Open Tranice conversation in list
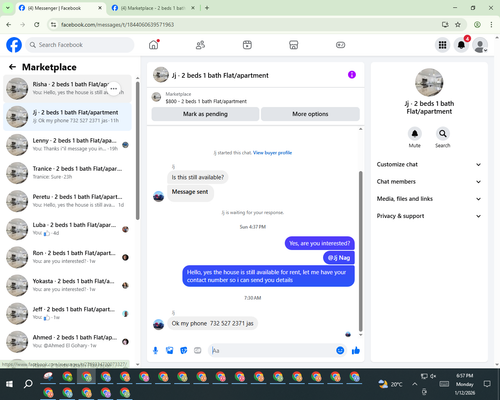Image resolution: width=500 pixels, height=400 pixels. point(67,173)
